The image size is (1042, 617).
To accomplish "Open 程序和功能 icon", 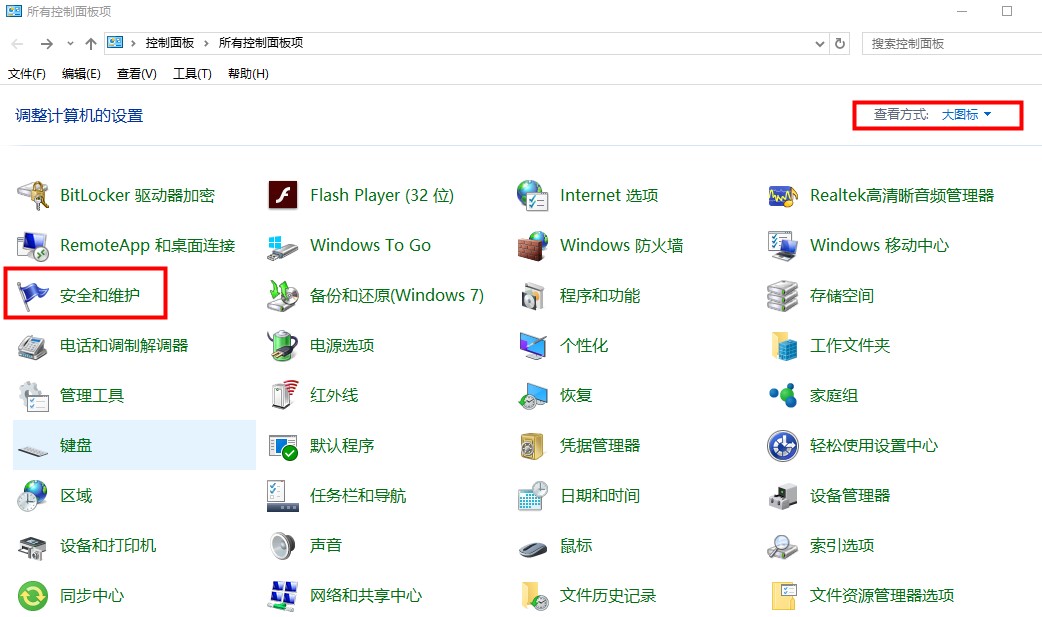I will tap(532, 296).
